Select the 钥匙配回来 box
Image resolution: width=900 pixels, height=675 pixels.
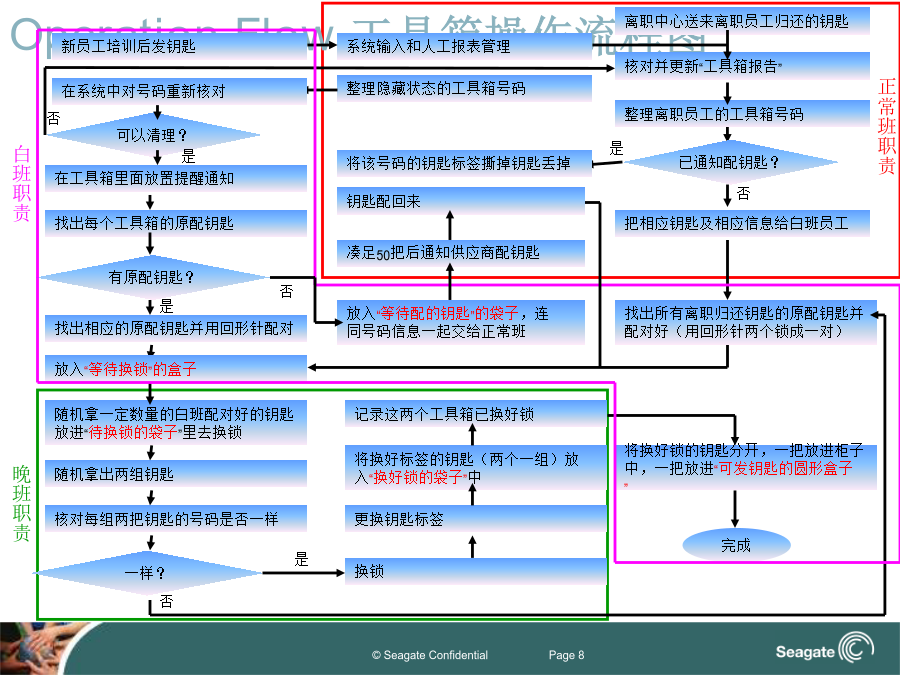coord(460,201)
